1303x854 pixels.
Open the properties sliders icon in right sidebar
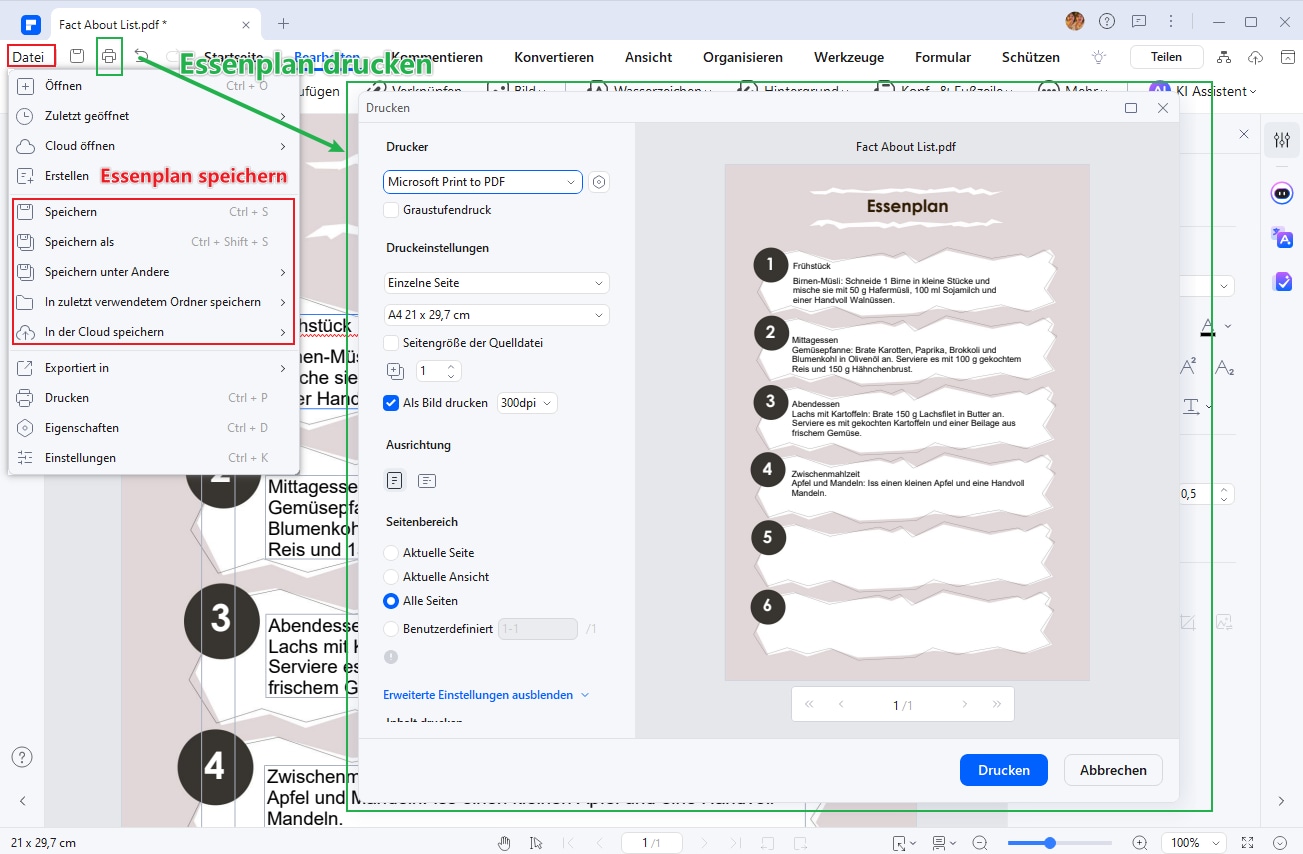1282,140
